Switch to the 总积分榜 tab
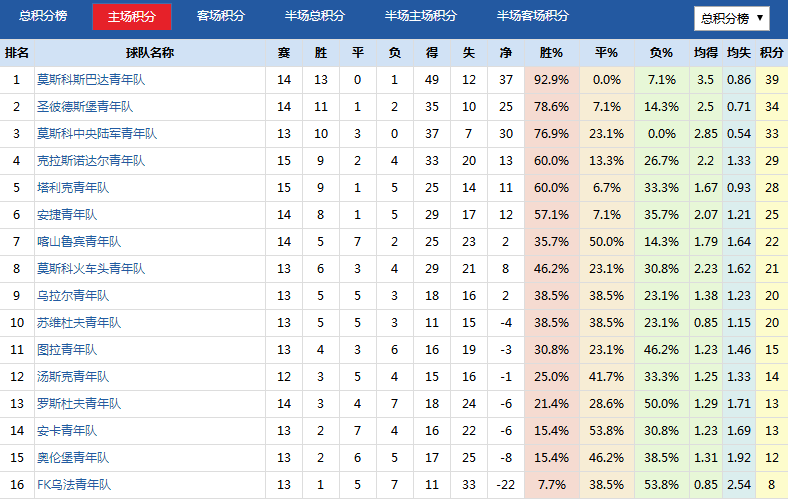The width and height of the screenshot is (788, 501). pyautogui.click(x=43, y=16)
